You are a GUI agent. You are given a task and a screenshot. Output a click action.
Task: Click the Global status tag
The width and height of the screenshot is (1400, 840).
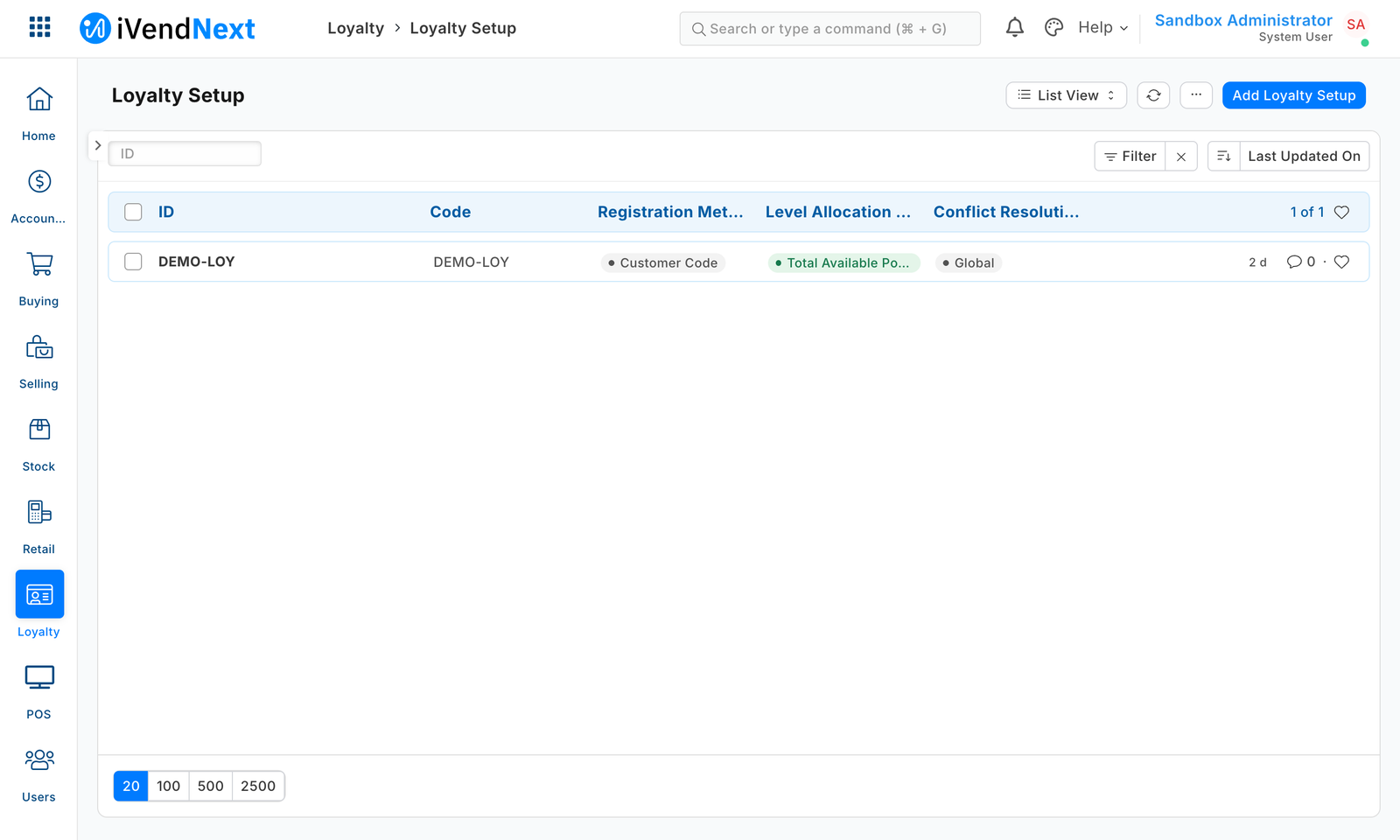(x=969, y=262)
